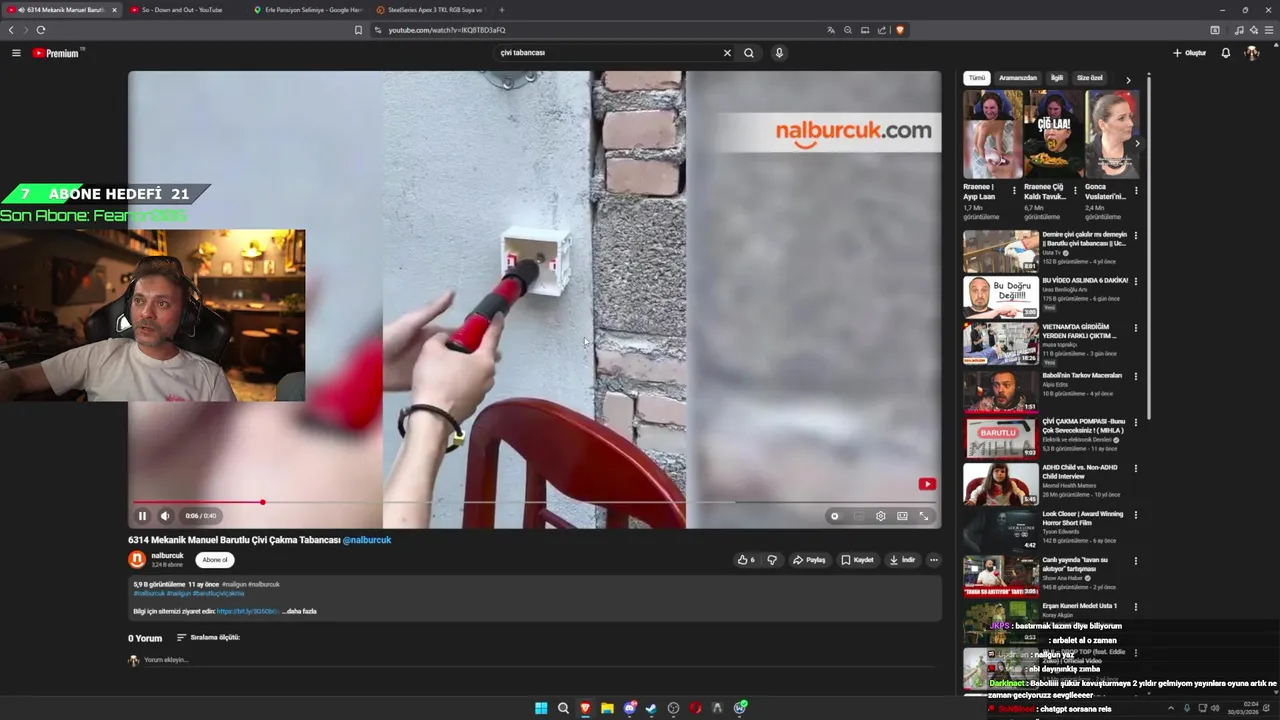
Task: Open the Windows Start menu
Action: click(541, 708)
